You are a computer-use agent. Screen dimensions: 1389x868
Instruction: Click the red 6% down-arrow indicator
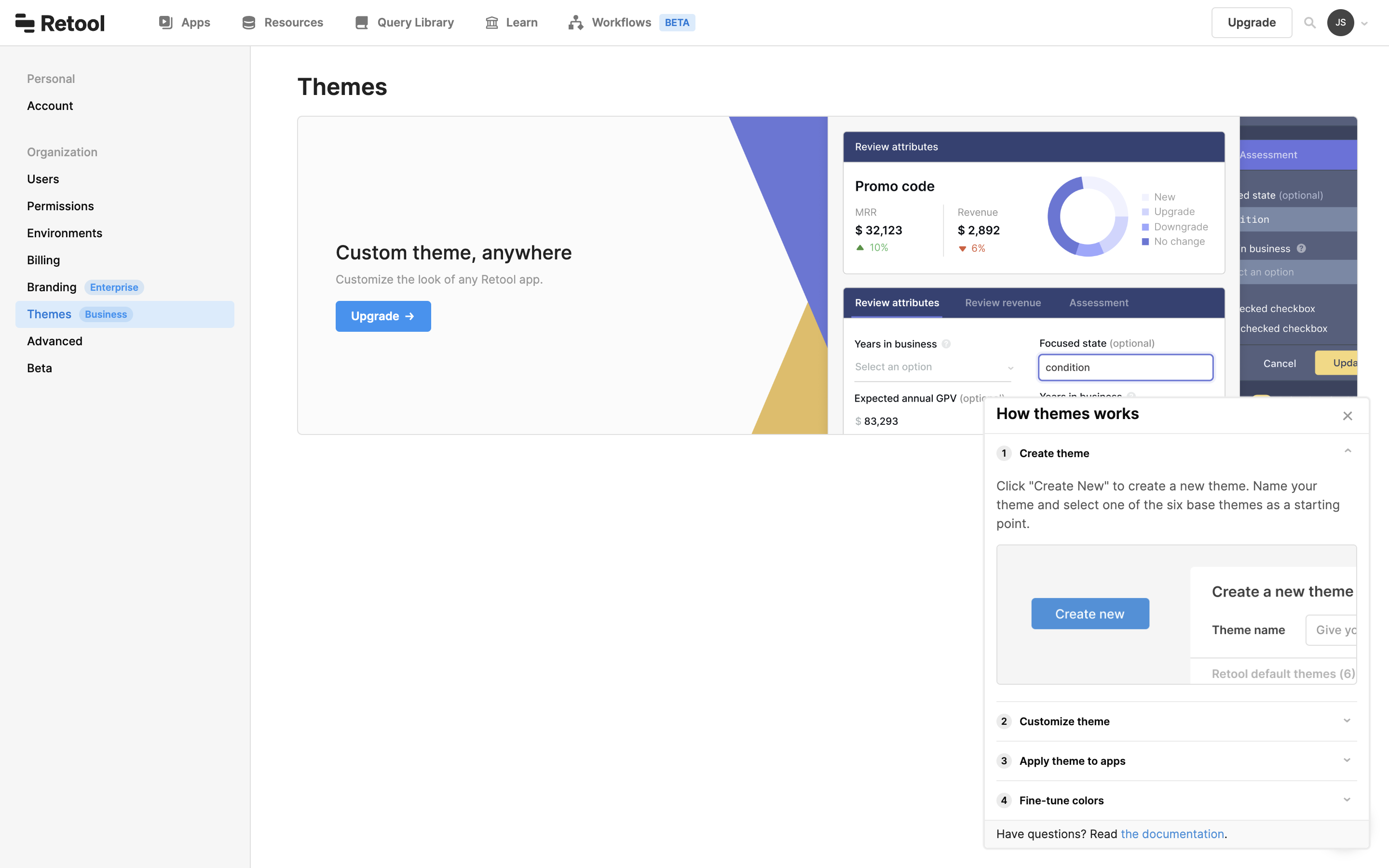[x=972, y=248]
